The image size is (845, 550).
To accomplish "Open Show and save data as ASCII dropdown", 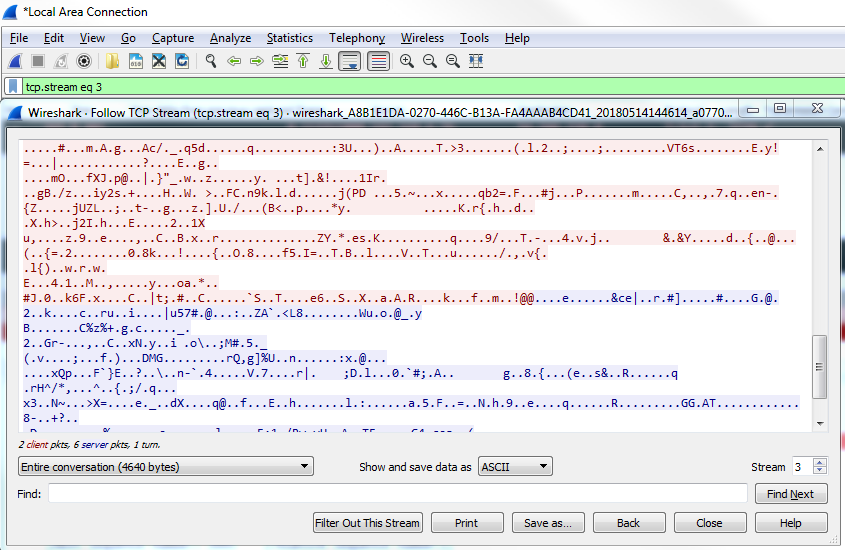I will coord(515,467).
